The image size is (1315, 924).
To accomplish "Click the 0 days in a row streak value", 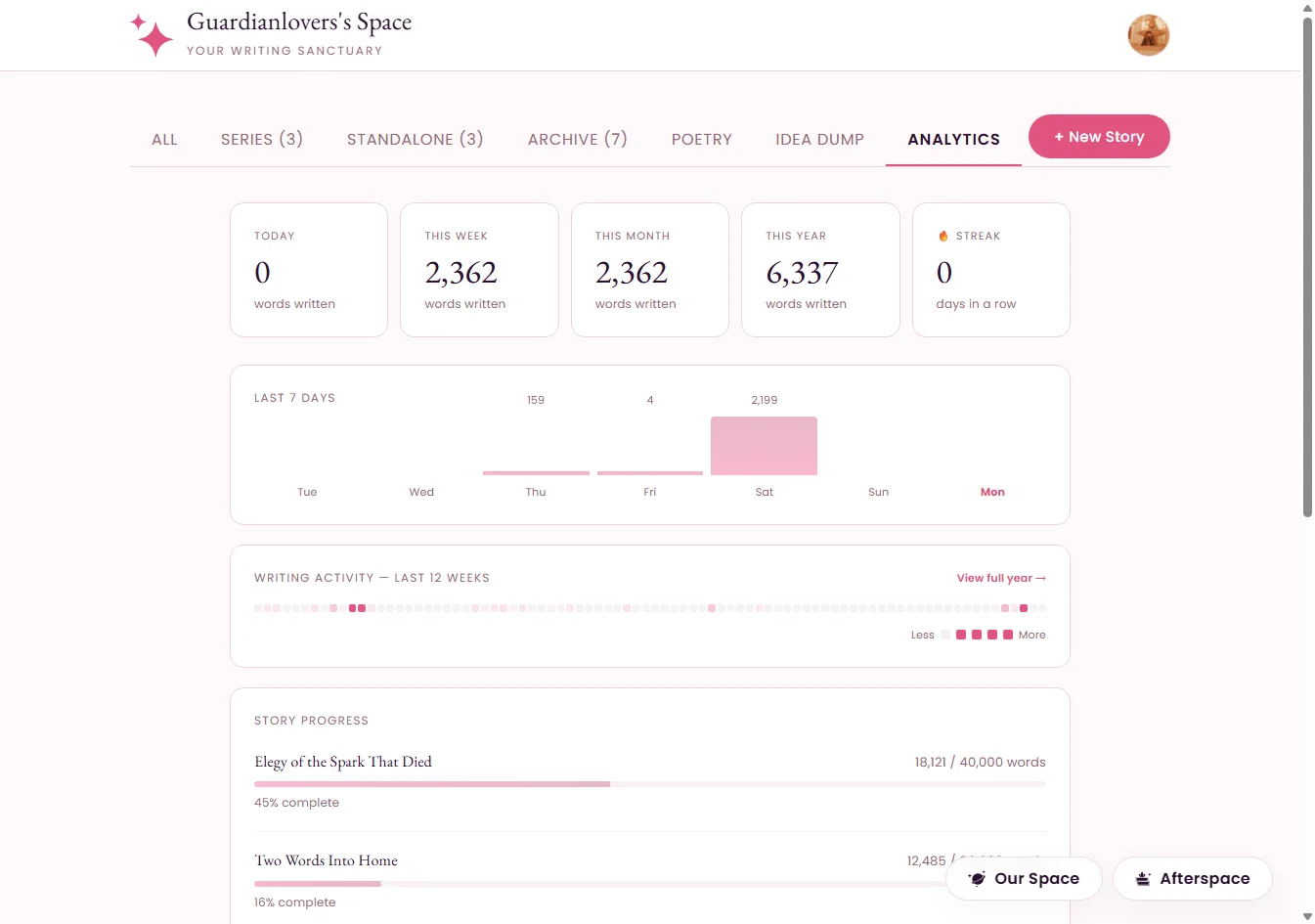I will tap(944, 273).
